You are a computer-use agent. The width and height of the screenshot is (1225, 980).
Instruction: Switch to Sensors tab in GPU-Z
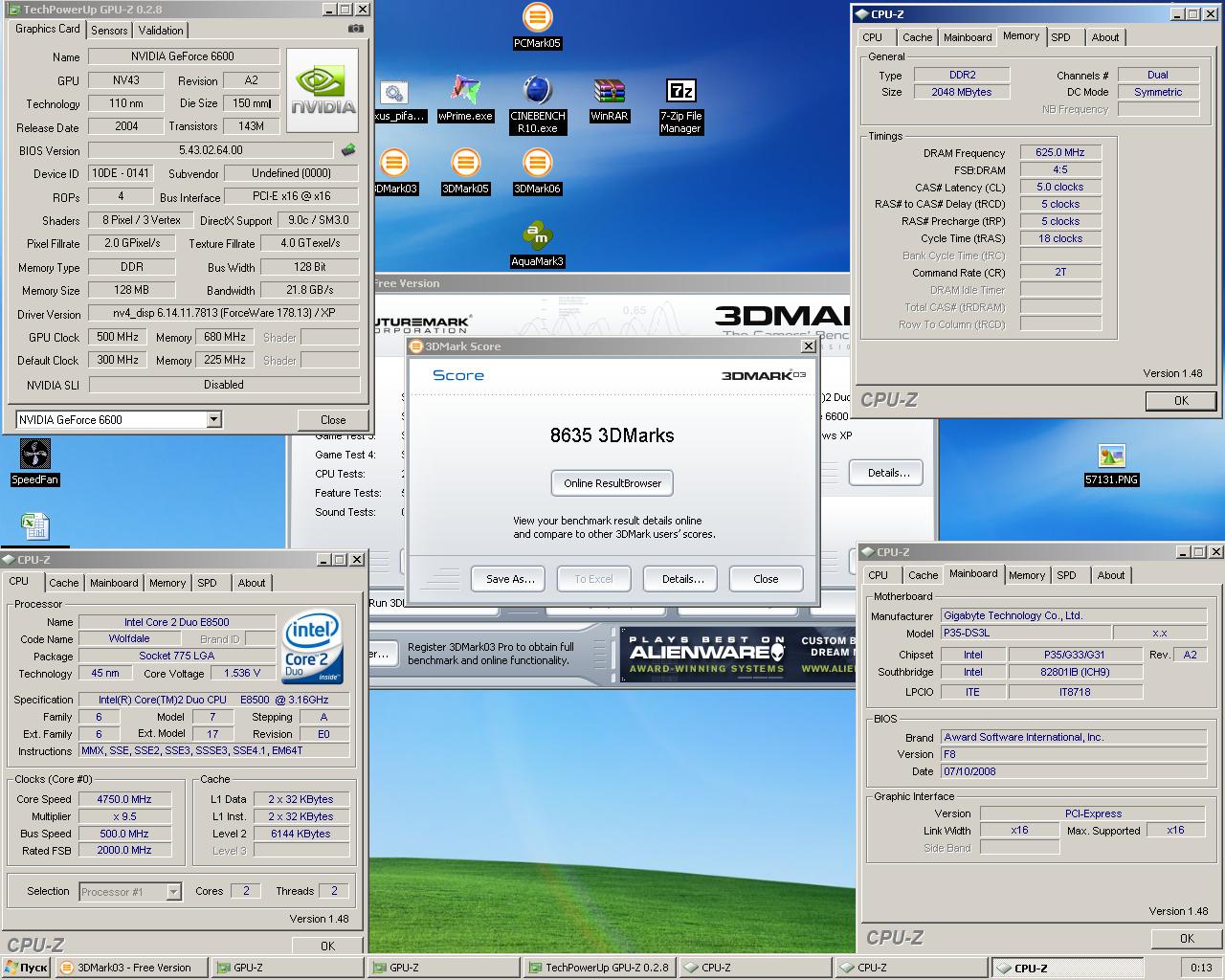[x=109, y=30]
